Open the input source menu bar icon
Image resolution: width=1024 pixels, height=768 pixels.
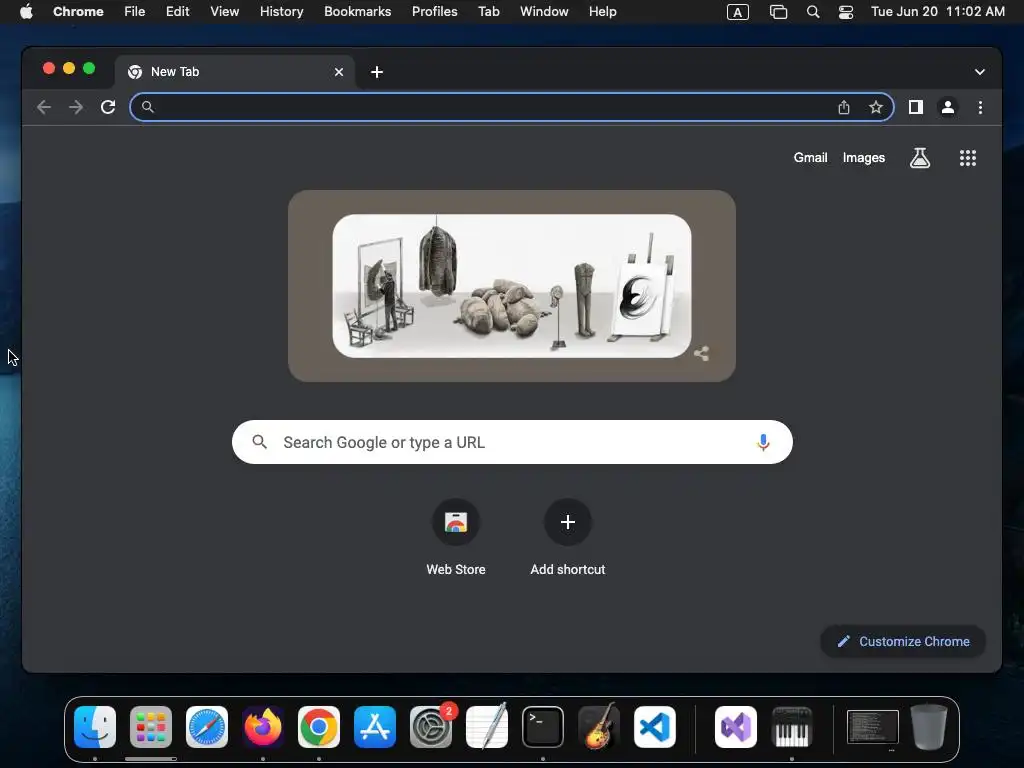(x=737, y=12)
